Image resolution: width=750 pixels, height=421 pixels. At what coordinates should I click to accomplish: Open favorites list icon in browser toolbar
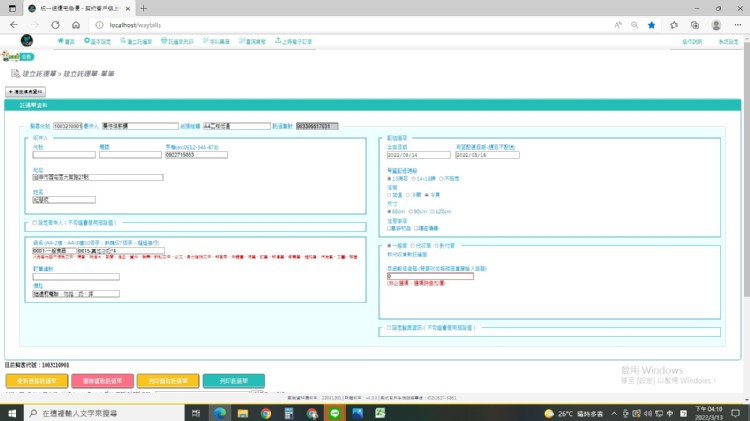point(674,25)
